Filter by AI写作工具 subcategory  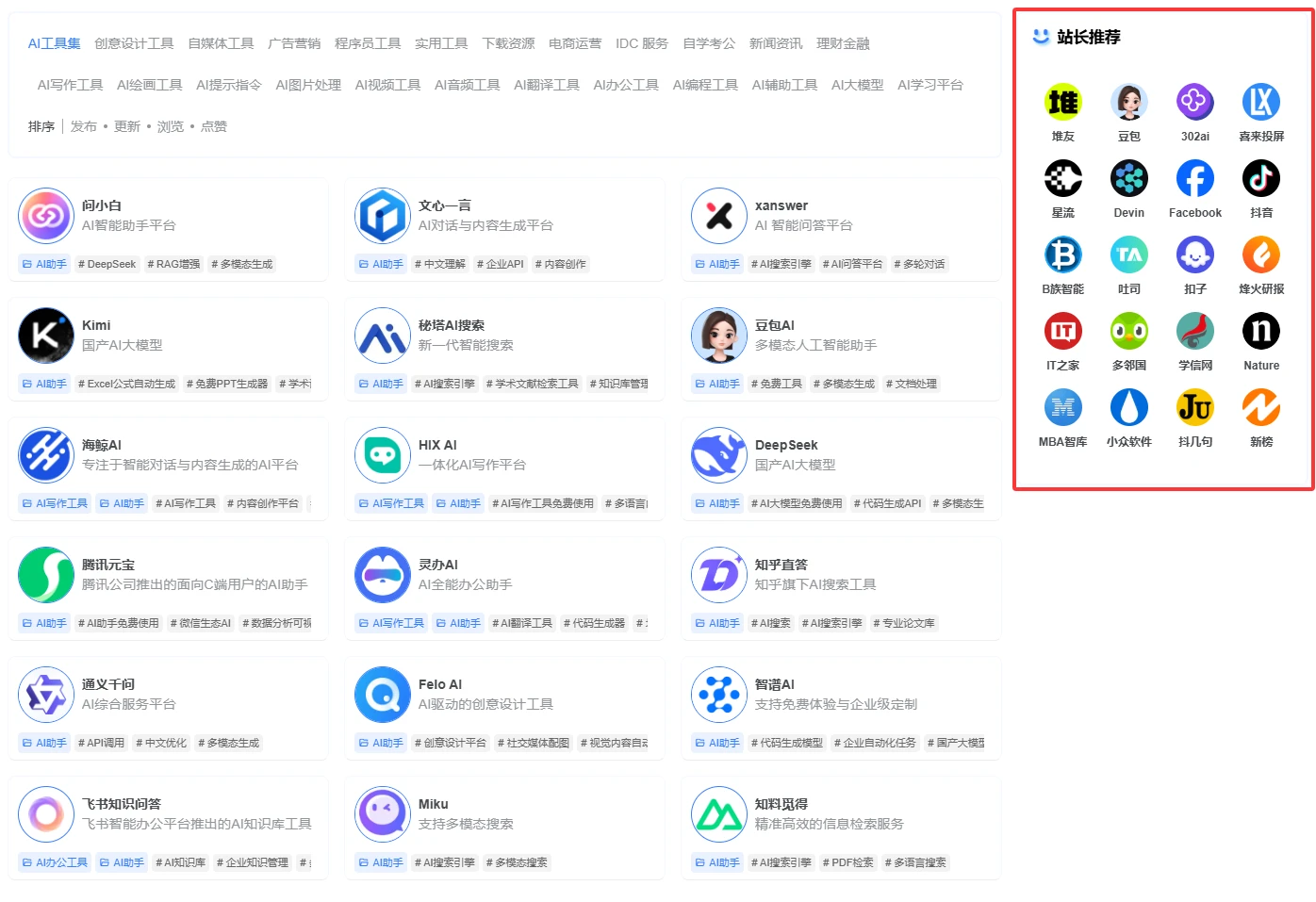point(71,85)
